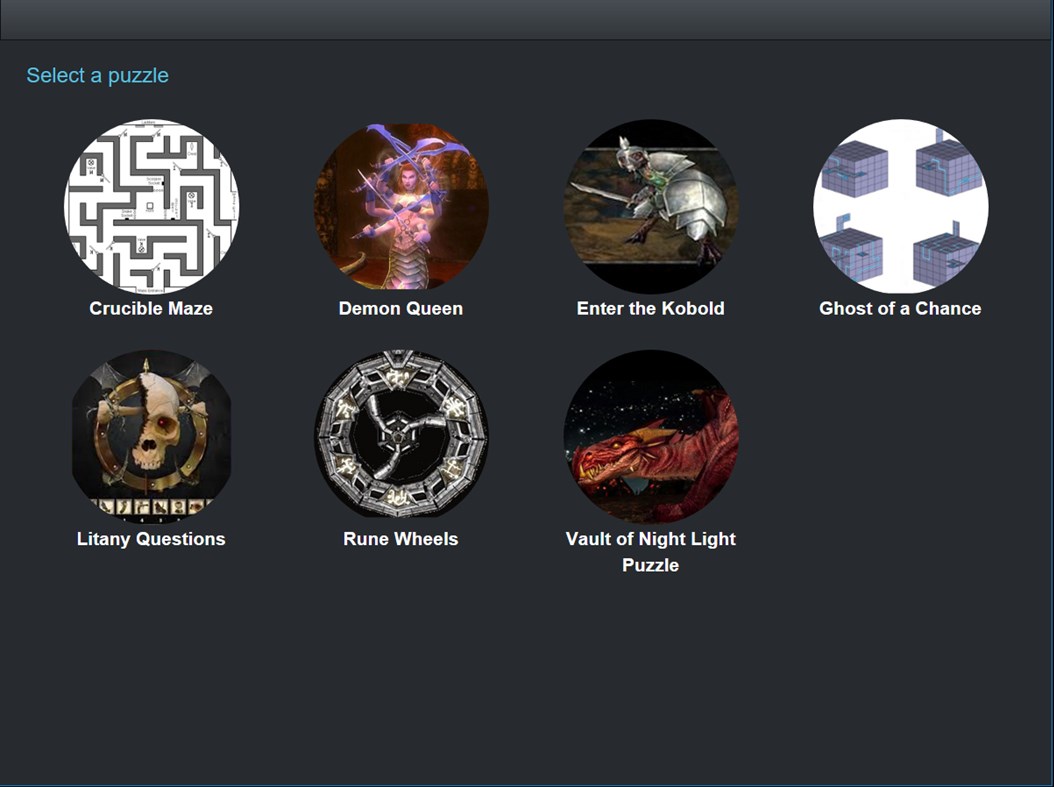Open the Crucible Maze puzzle image
The height and width of the screenshot is (787, 1054).
151,206
